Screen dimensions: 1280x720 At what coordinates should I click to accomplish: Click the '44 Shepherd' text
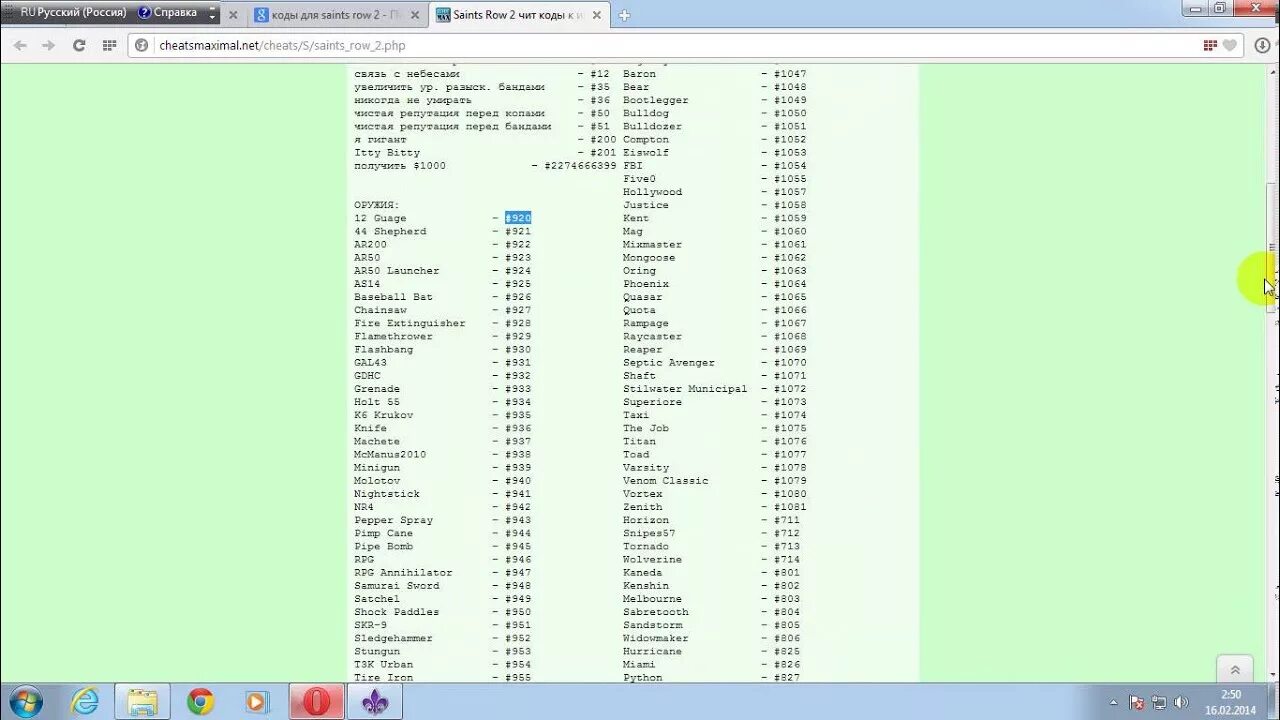click(x=390, y=231)
